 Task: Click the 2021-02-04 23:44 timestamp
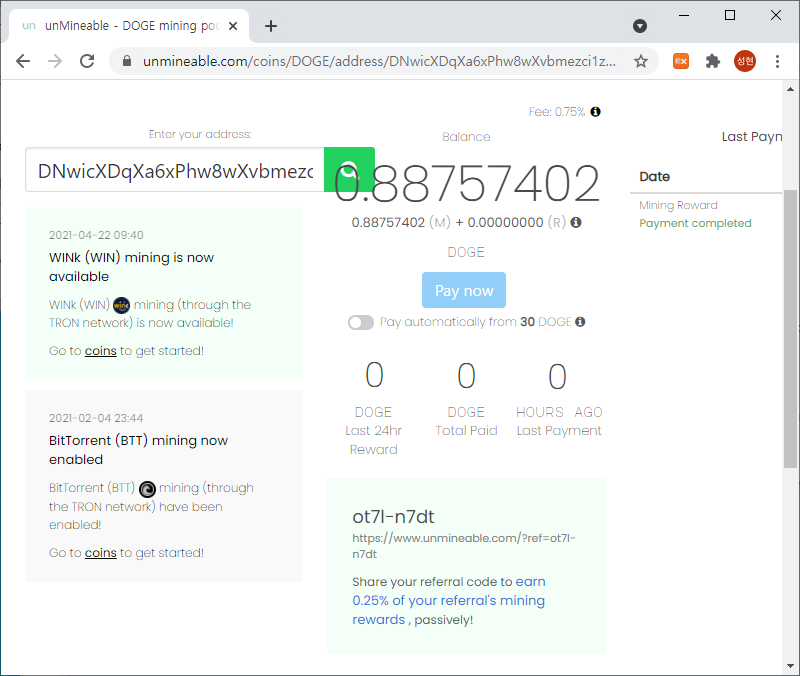[x=96, y=418]
